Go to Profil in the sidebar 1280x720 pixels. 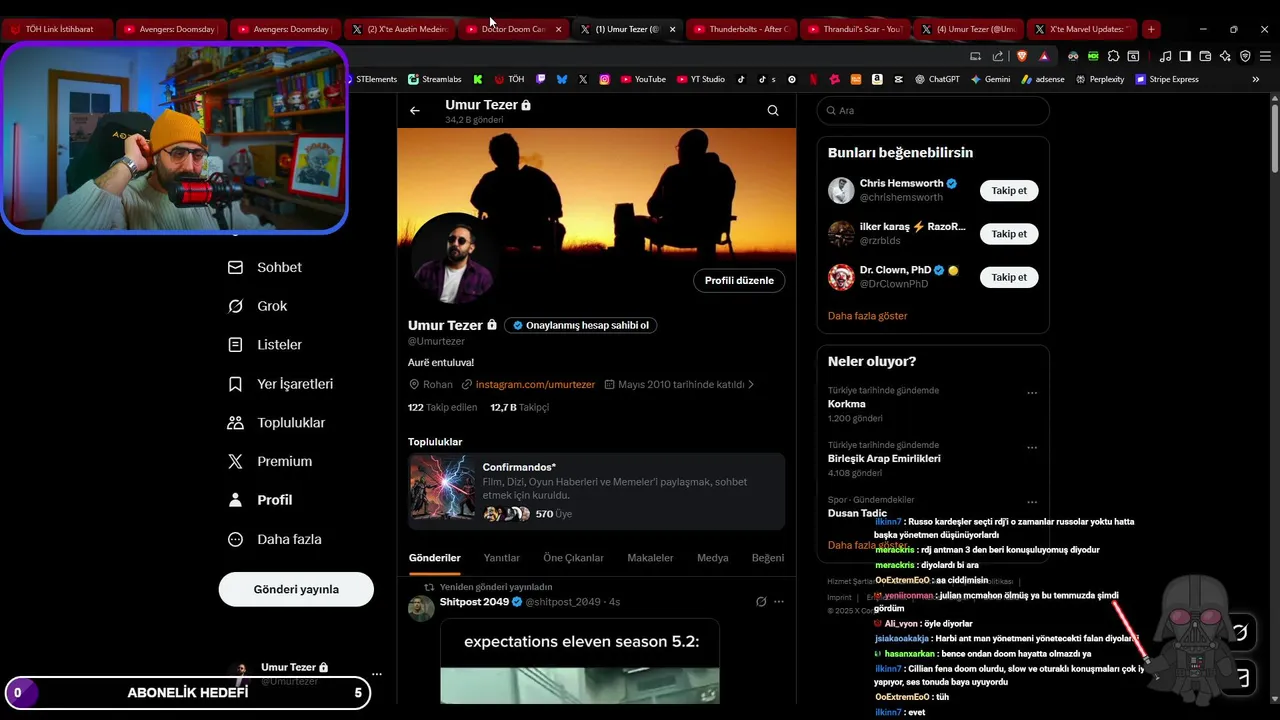pos(260,500)
